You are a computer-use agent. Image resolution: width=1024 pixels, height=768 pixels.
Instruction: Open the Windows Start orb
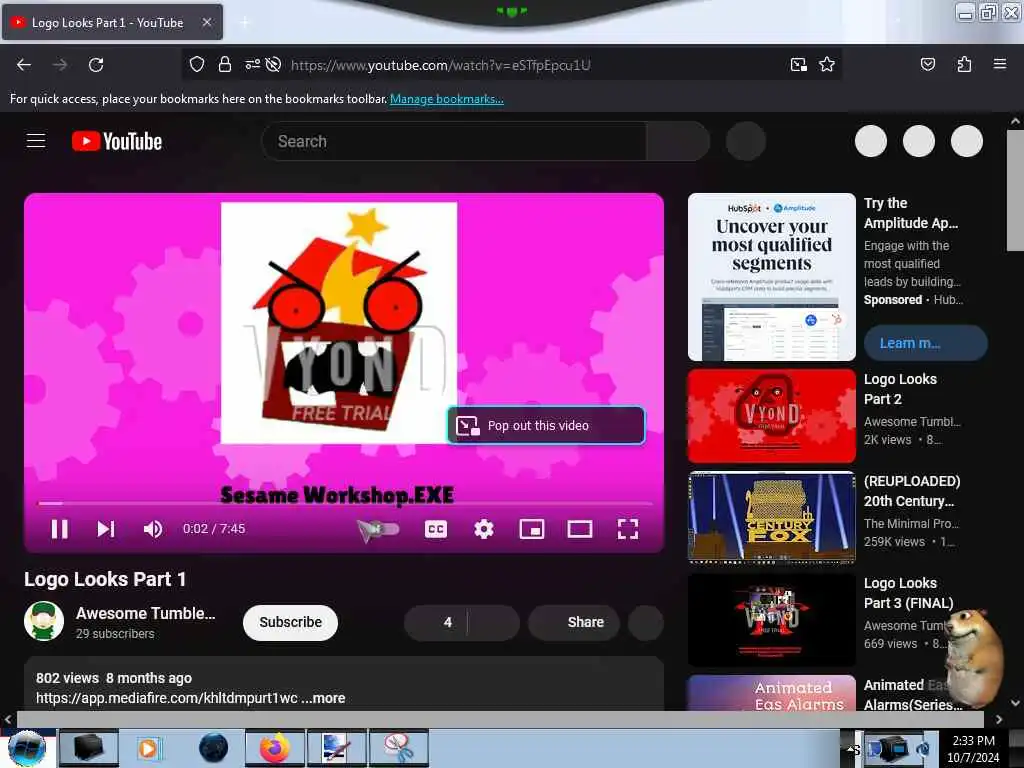tap(27, 748)
